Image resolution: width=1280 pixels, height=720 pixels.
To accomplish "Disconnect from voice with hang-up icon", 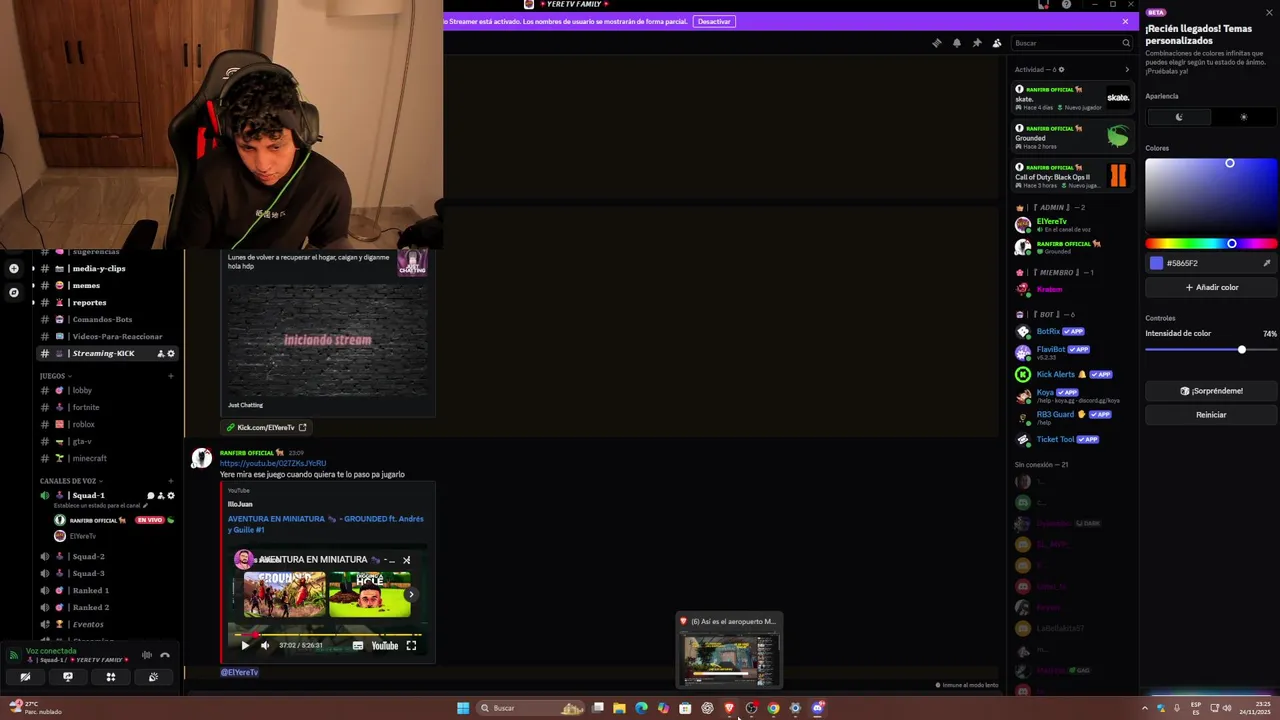I will pyautogui.click(x=165, y=655).
